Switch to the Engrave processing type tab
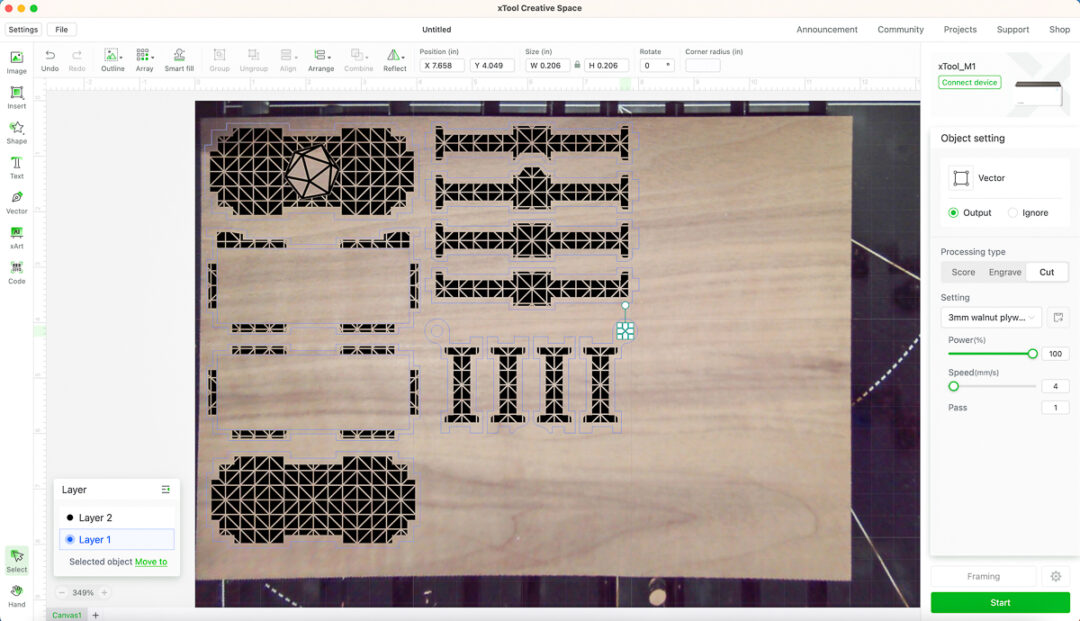1080x621 pixels. click(1004, 271)
